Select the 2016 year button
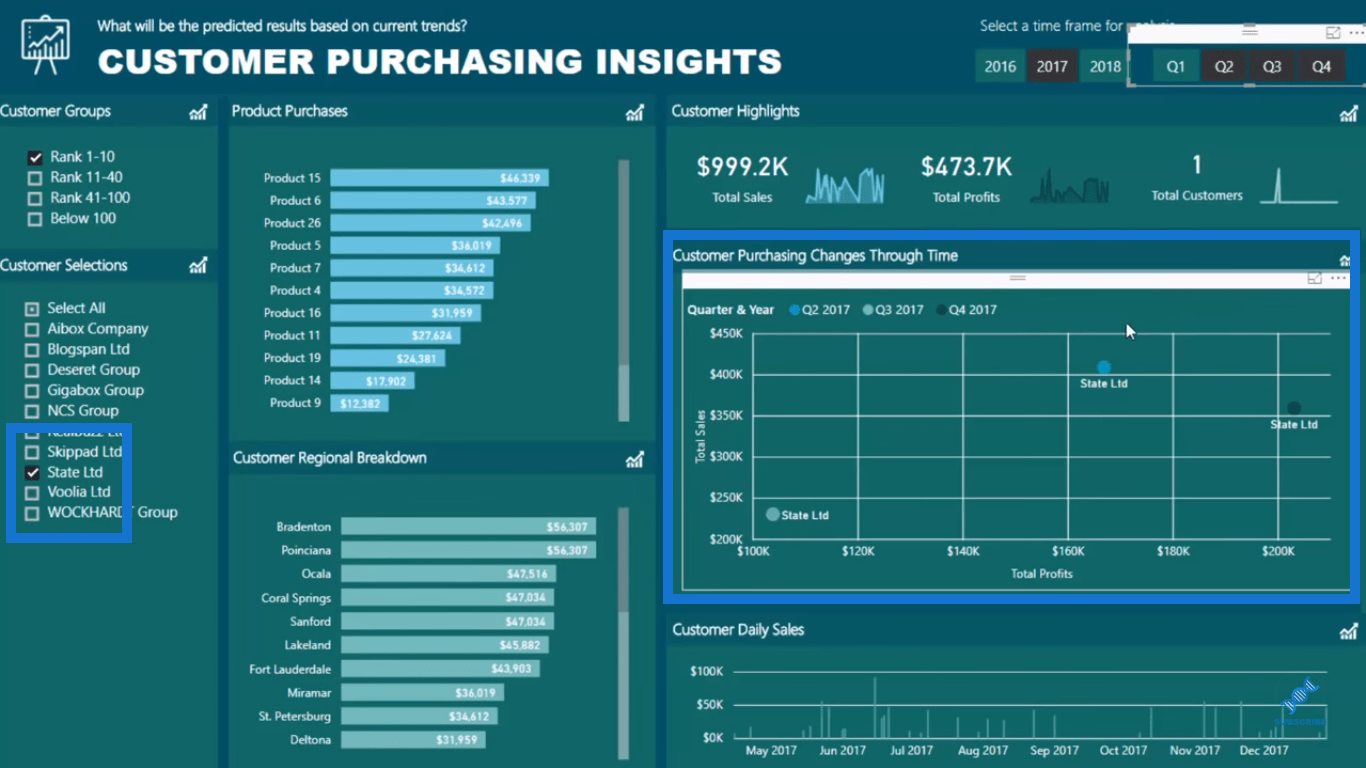Screen dimensions: 1366x768 click(x=1000, y=66)
